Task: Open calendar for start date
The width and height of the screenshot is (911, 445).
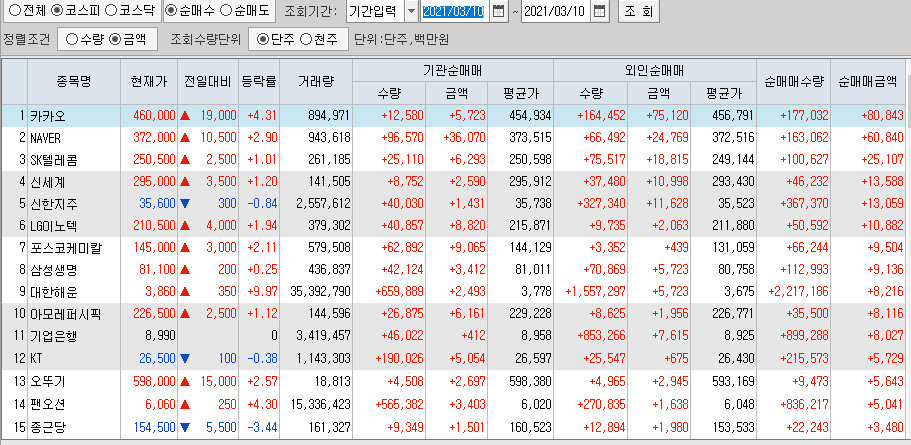Action: click(498, 11)
